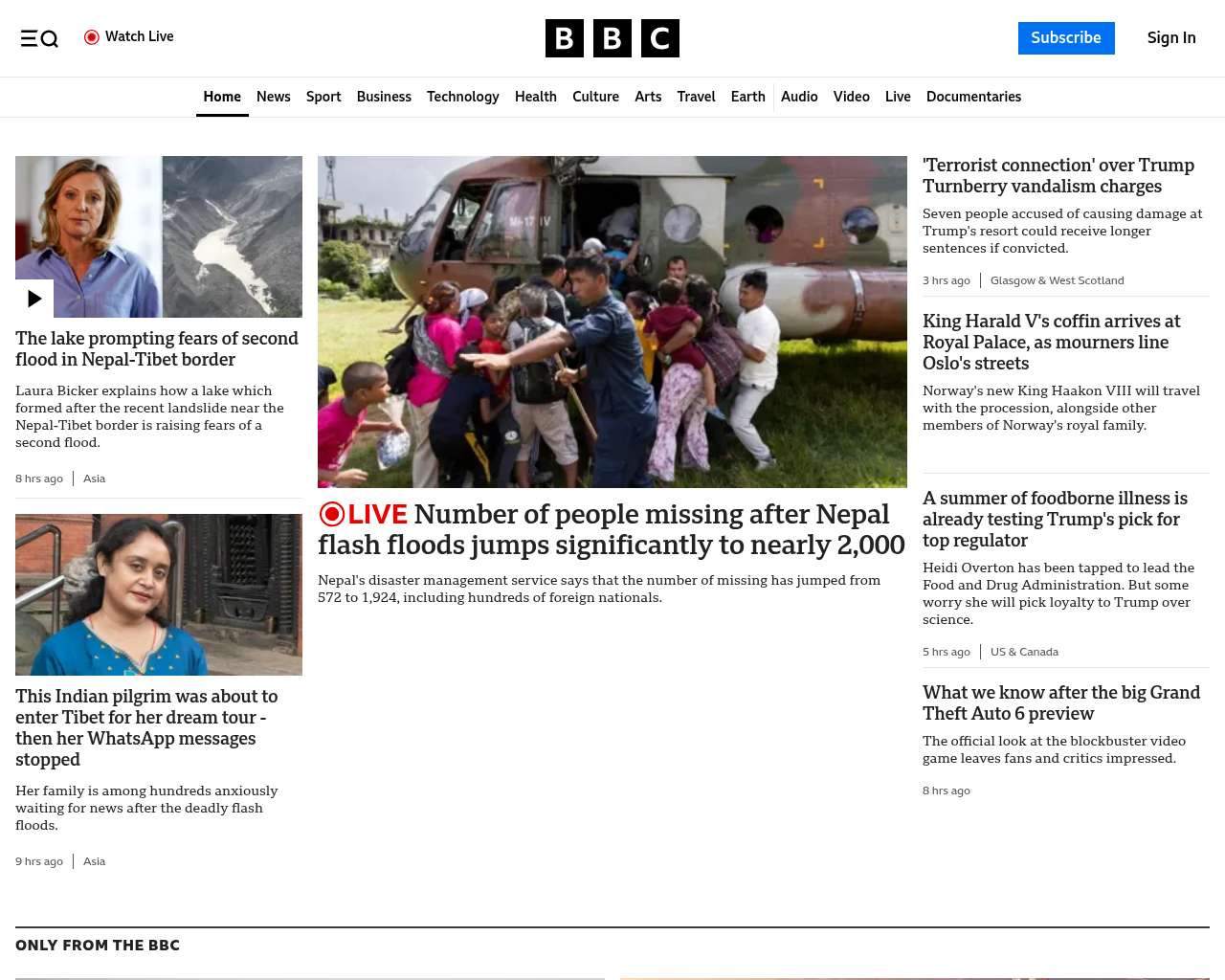This screenshot has width=1225, height=980.
Task: Click the Glasgow & West Scotland tag
Action: point(1058,280)
